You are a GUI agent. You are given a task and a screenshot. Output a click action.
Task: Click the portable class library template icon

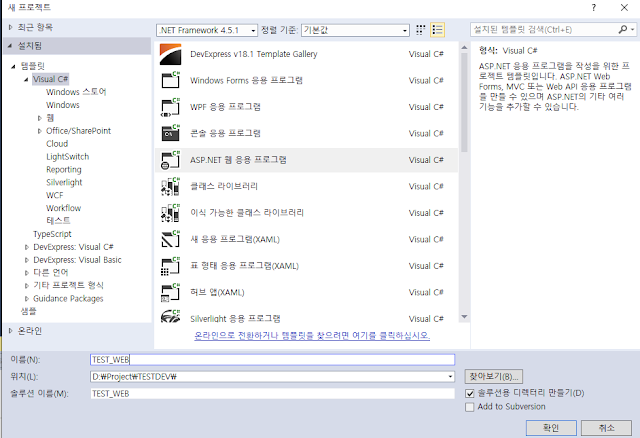click(171, 213)
